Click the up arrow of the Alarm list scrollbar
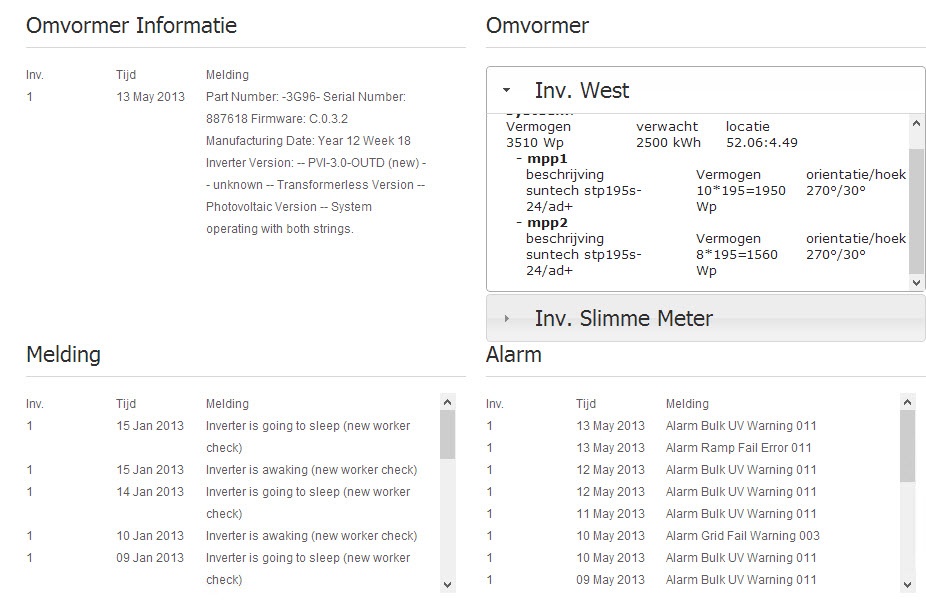The width and height of the screenshot is (926, 615). coord(908,402)
